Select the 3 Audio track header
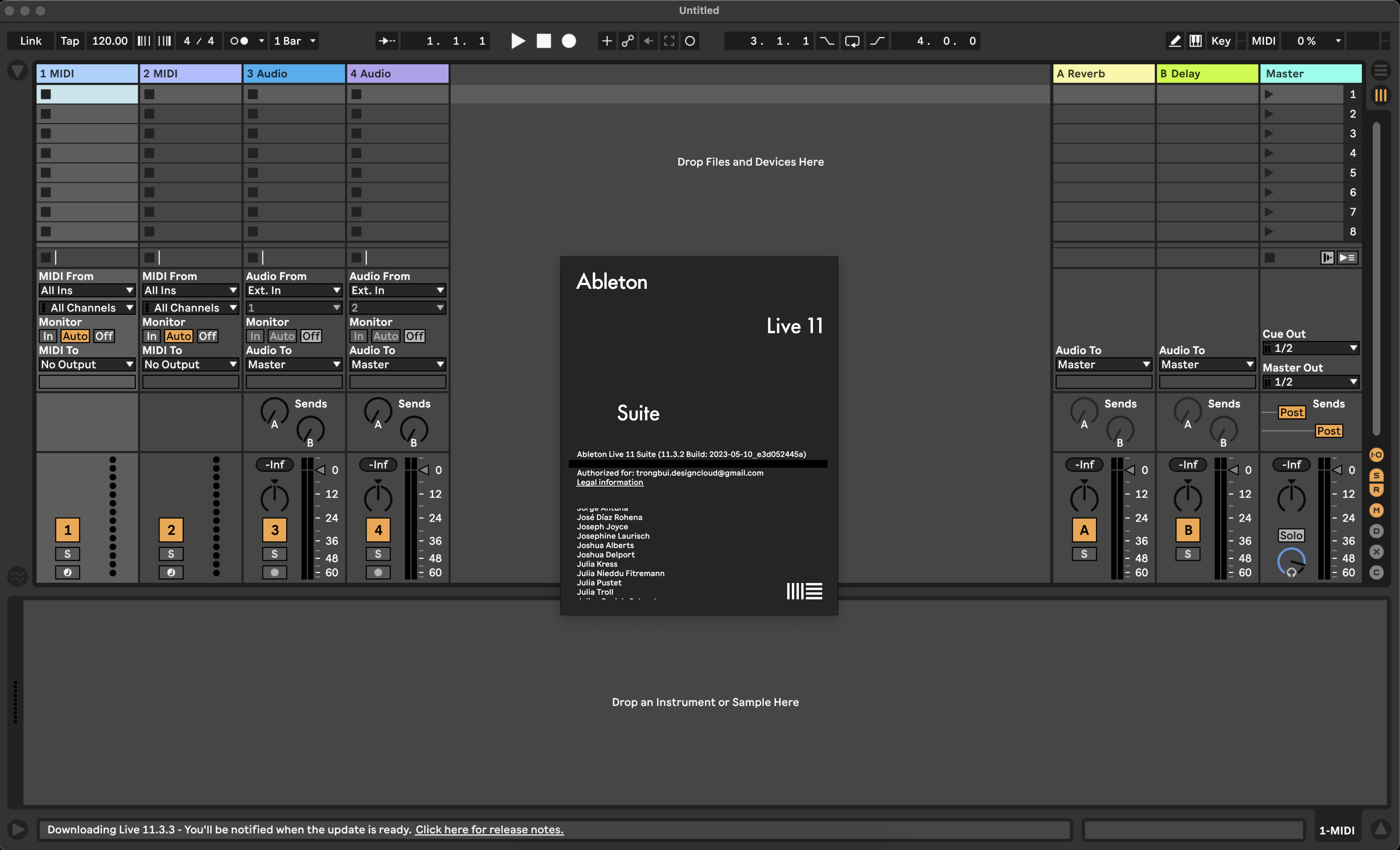The height and width of the screenshot is (850, 1400). click(x=294, y=73)
